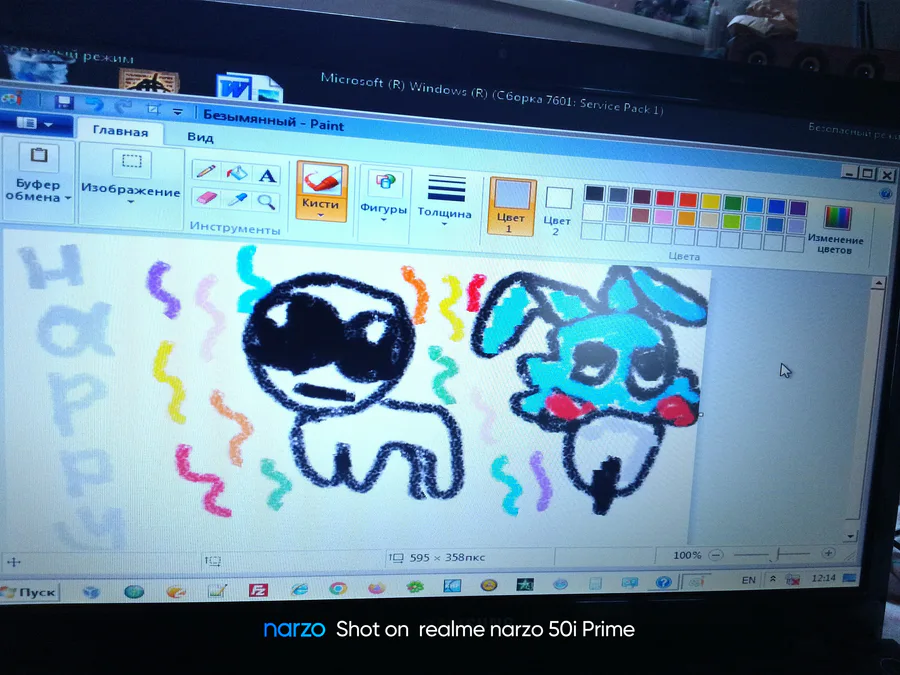Click the 12:14 system clock
The height and width of the screenshot is (675, 900).
tap(824, 578)
